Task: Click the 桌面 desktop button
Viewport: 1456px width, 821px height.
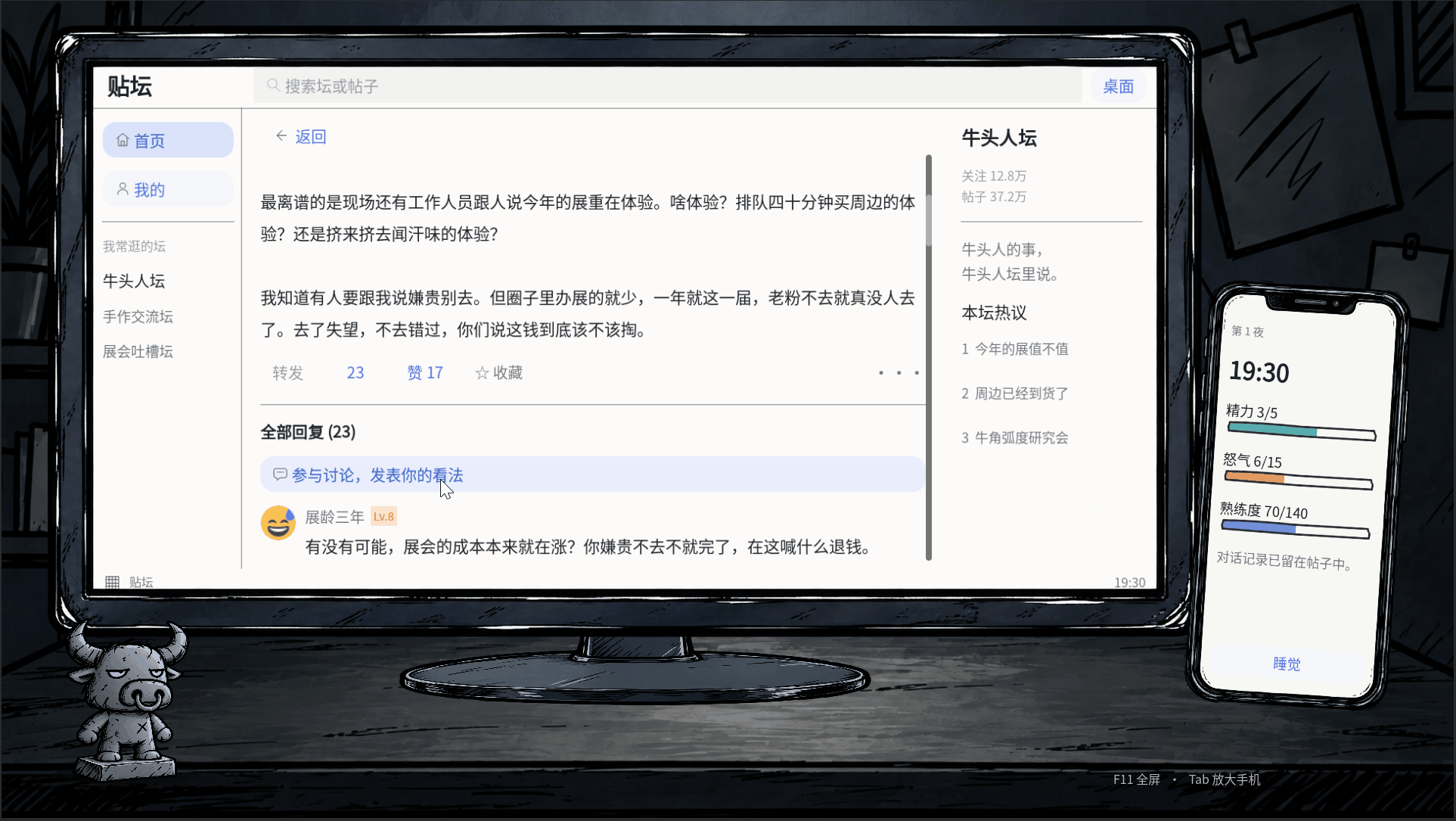Action: point(1118,86)
